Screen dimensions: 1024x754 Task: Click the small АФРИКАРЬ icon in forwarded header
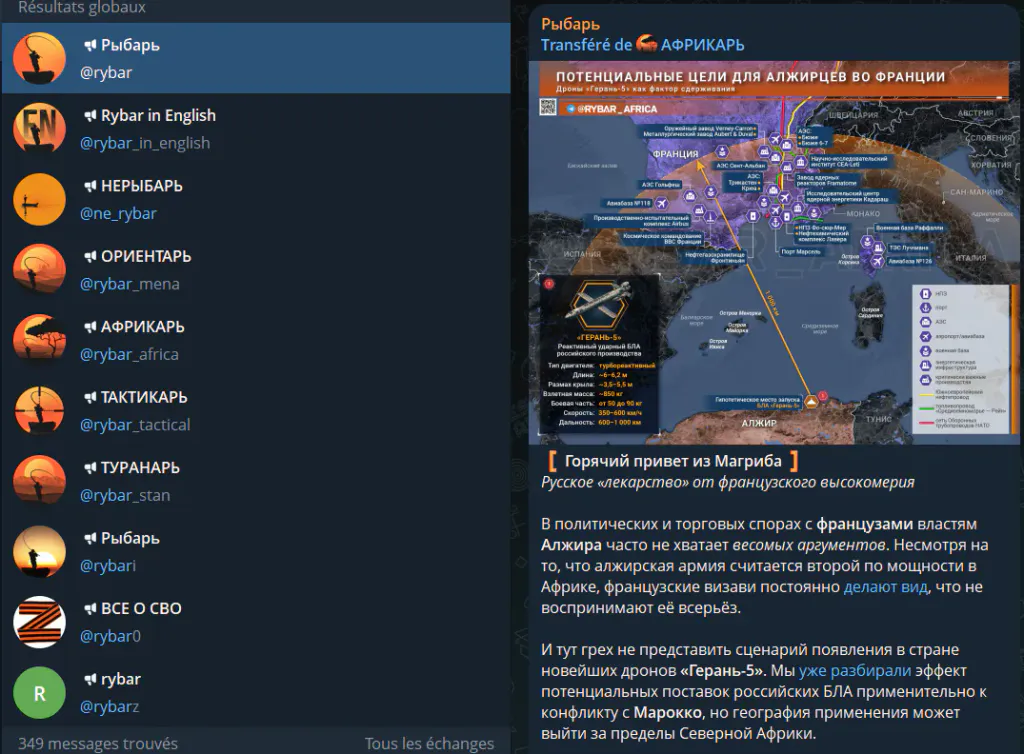coord(647,44)
